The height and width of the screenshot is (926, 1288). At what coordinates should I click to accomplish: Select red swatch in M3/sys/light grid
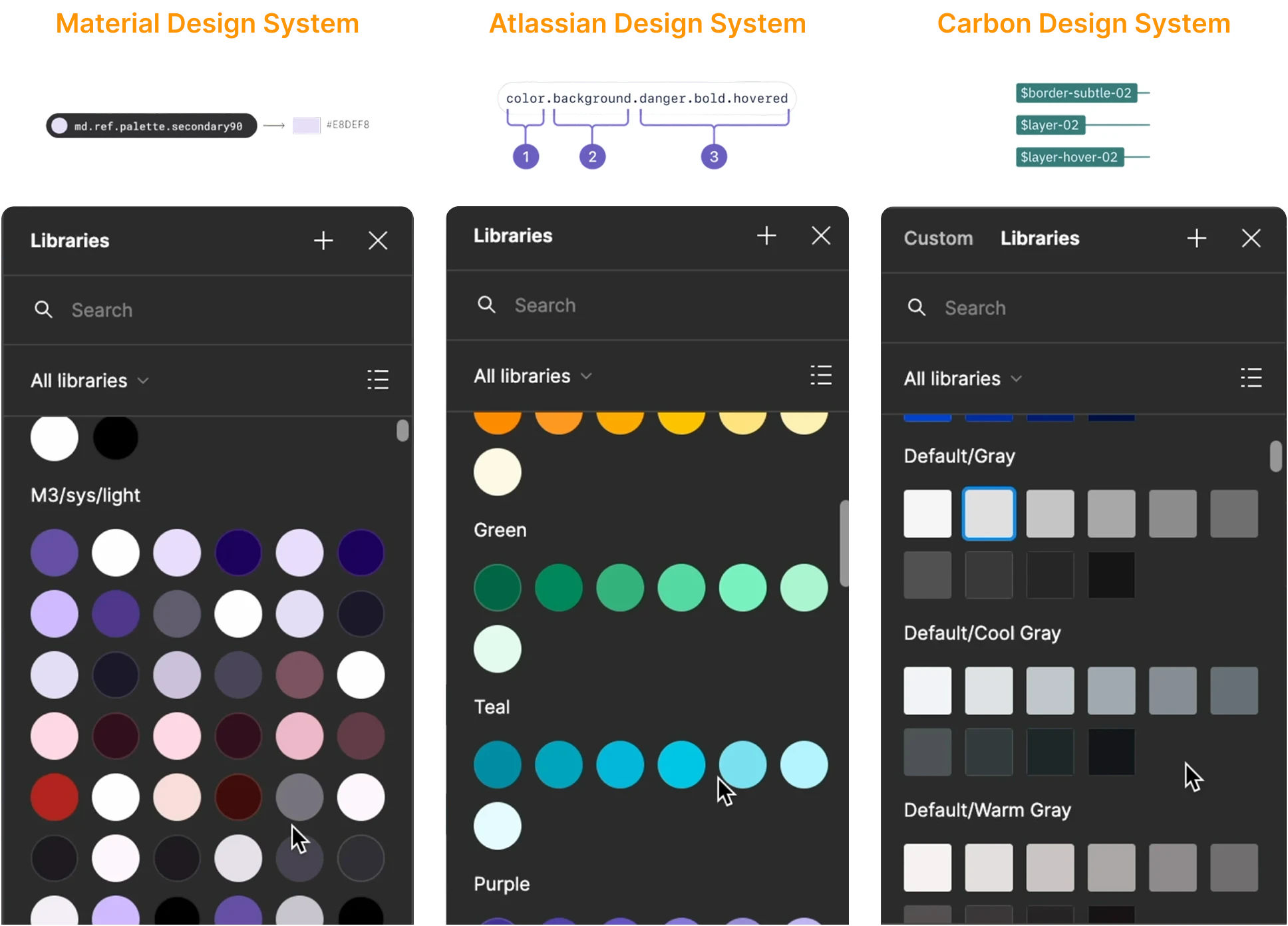(x=55, y=797)
